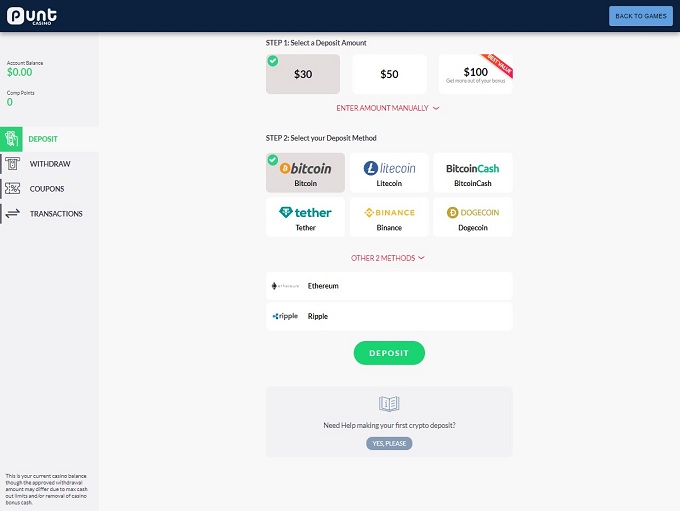Click the Back to Games button
This screenshot has width=680, height=511.
[x=640, y=16]
